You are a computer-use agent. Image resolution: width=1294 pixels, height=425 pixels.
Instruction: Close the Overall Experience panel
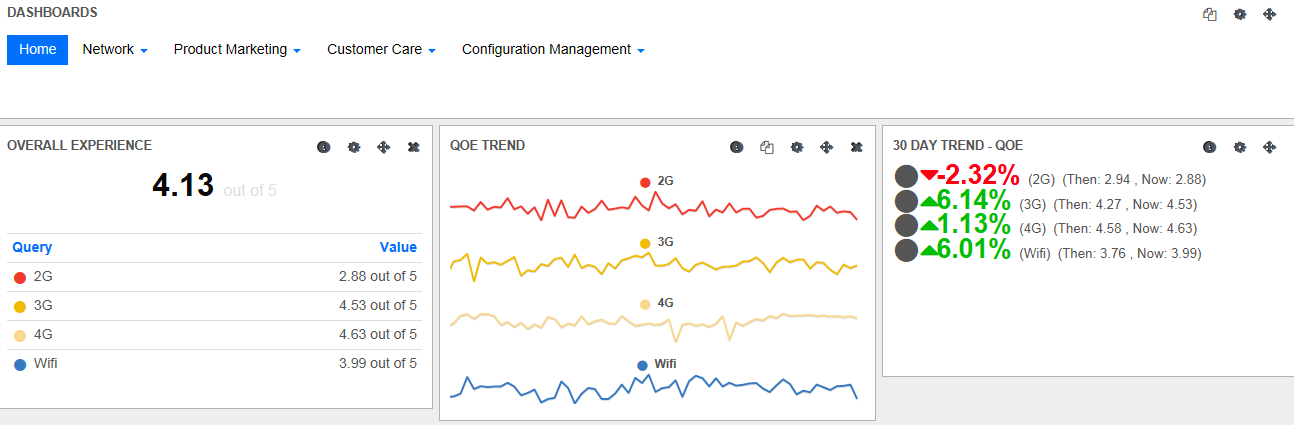413,147
